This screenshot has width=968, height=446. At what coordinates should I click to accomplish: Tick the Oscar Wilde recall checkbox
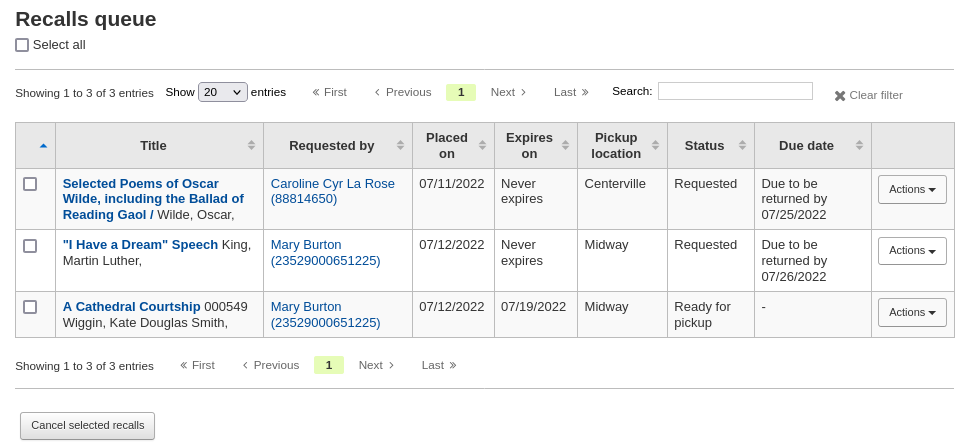[30, 184]
